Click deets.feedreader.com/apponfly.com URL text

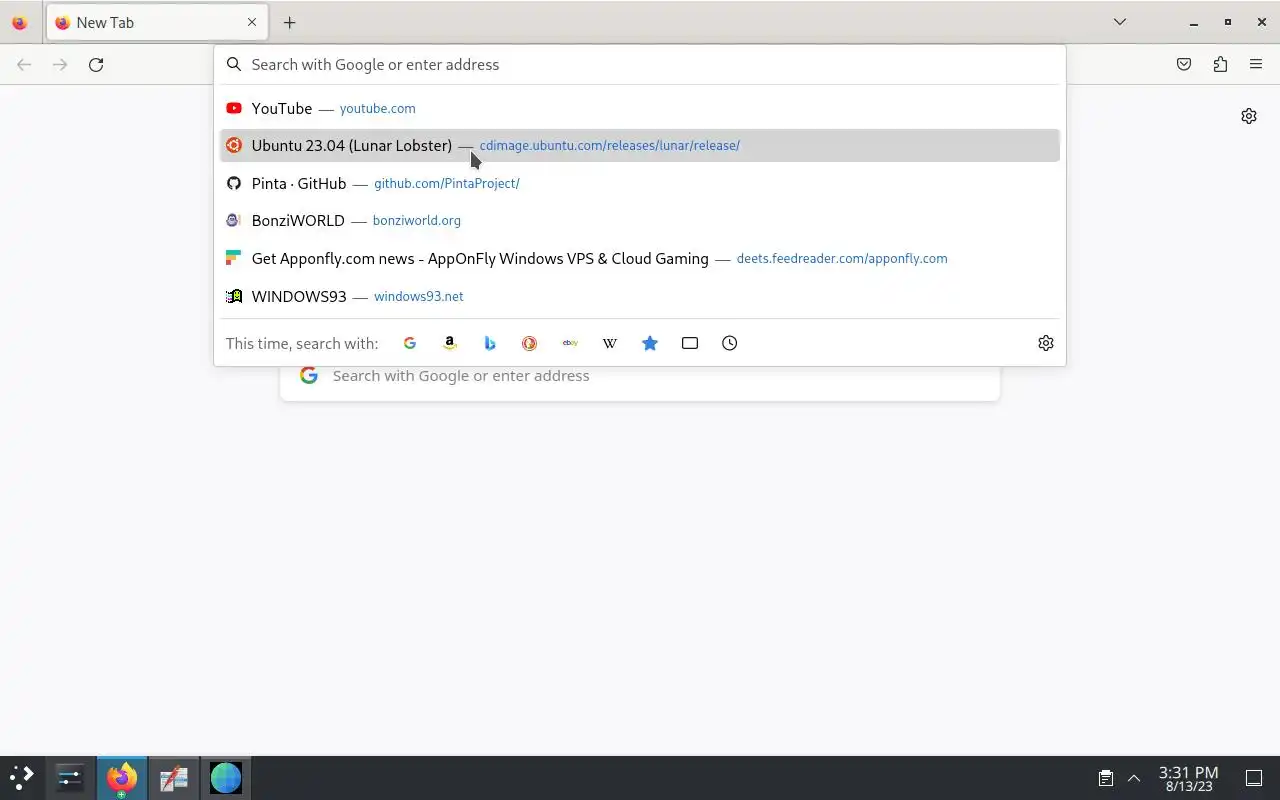tap(842, 258)
